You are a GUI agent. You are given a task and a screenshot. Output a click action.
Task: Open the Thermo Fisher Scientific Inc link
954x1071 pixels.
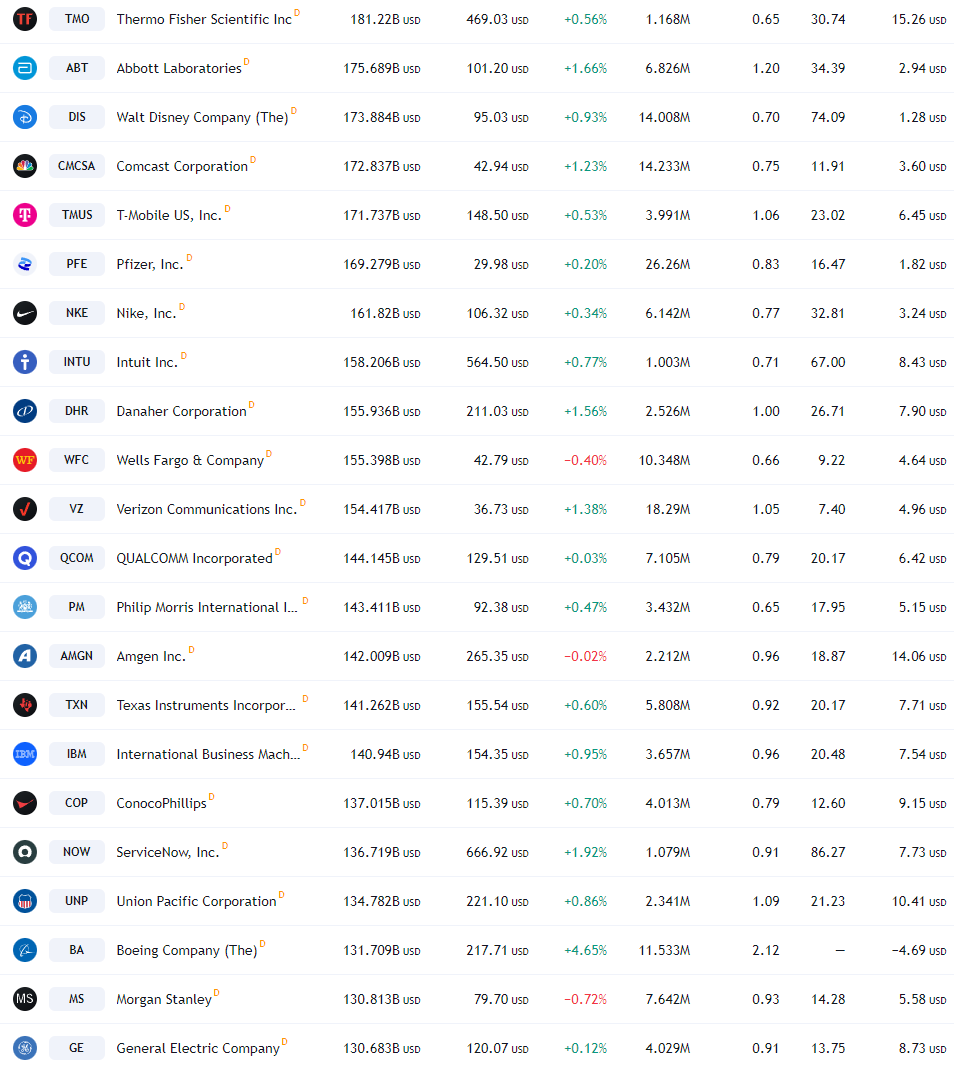coord(204,19)
